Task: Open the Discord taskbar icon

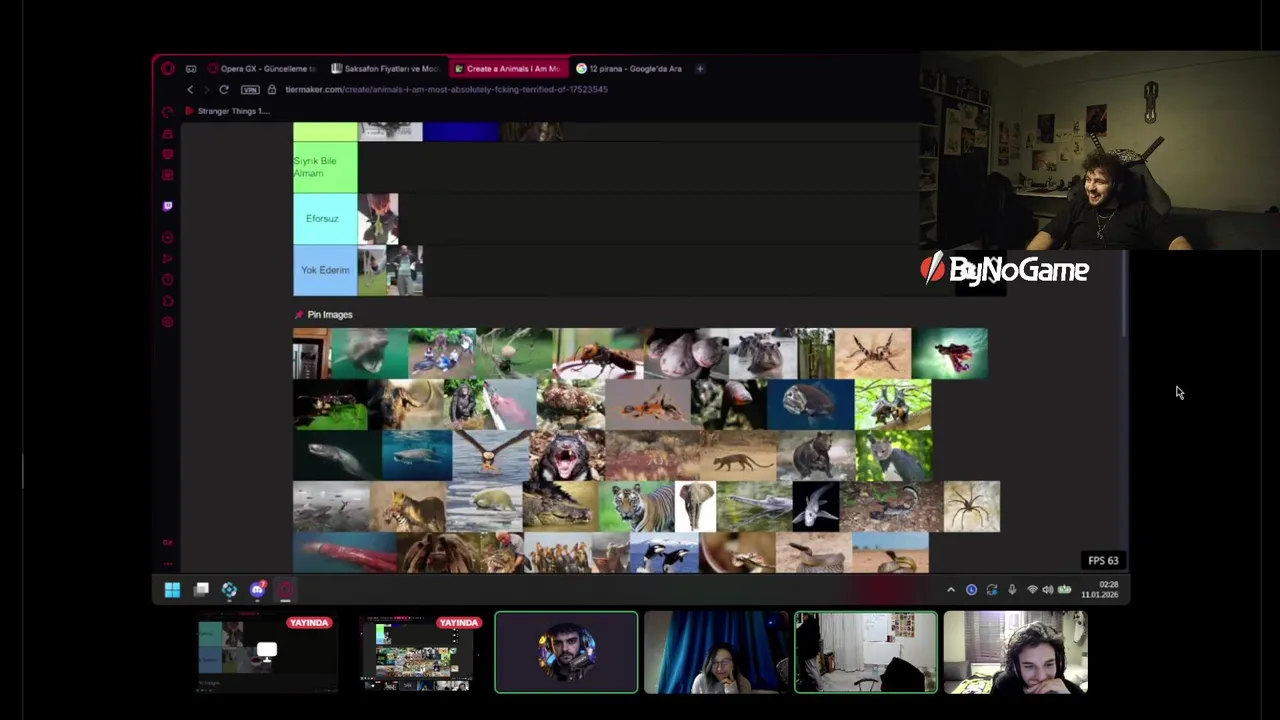Action: click(x=258, y=590)
